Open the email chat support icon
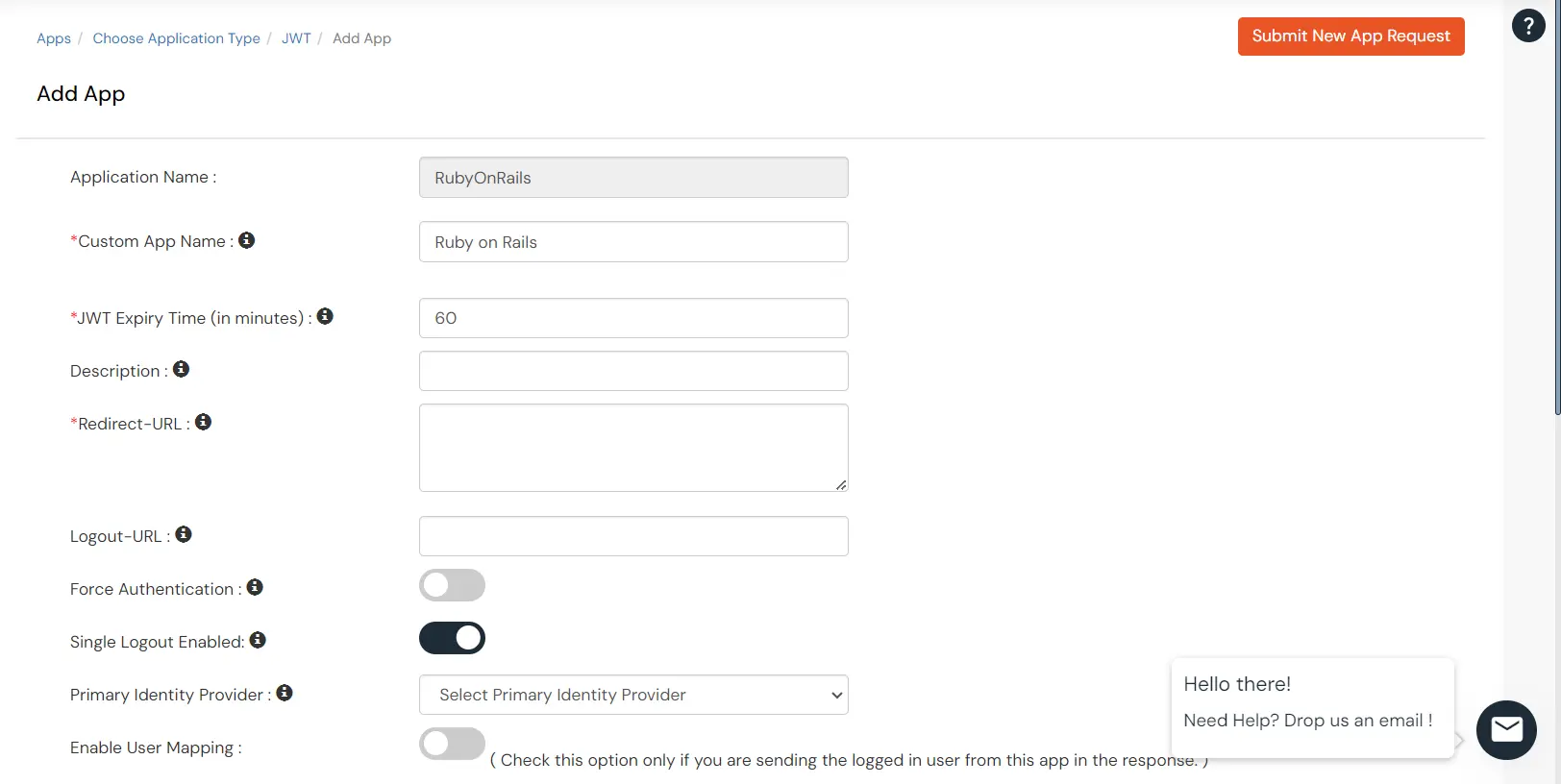 tap(1506, 730)
